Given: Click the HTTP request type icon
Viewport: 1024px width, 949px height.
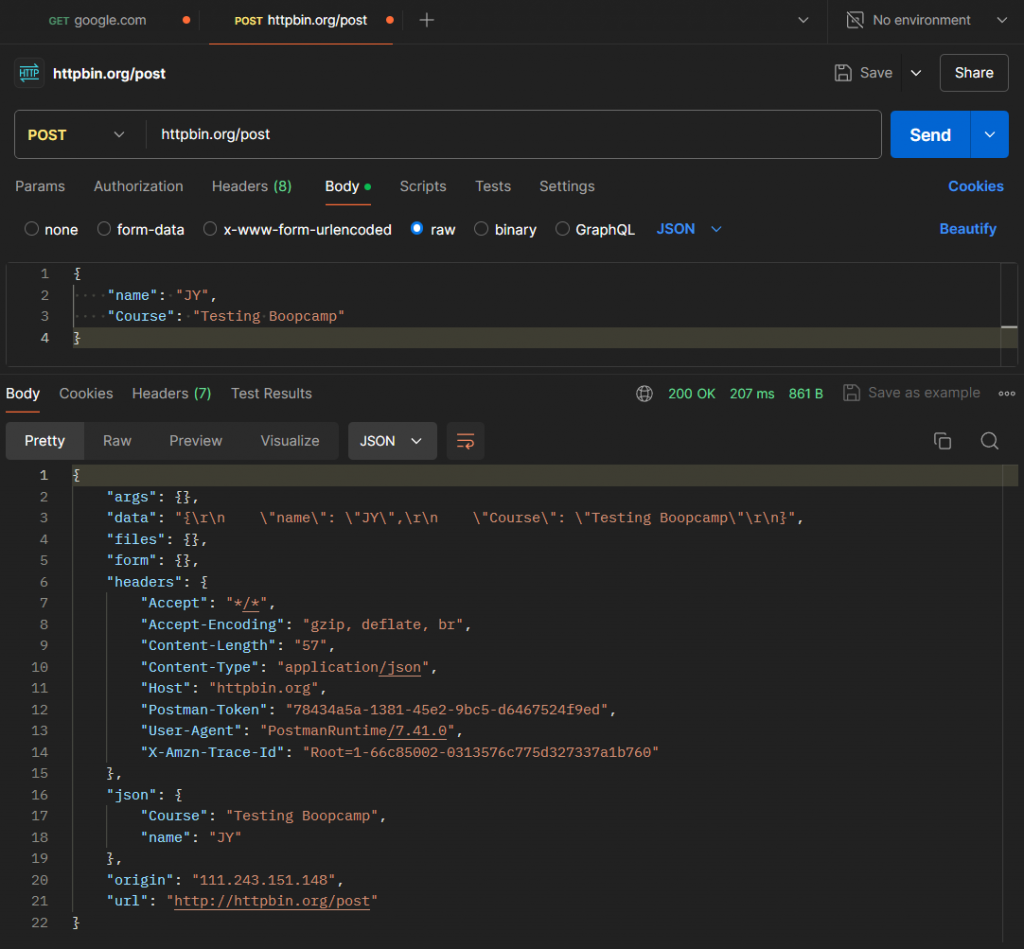Looking at the screenshot, I should click(29, 73).
